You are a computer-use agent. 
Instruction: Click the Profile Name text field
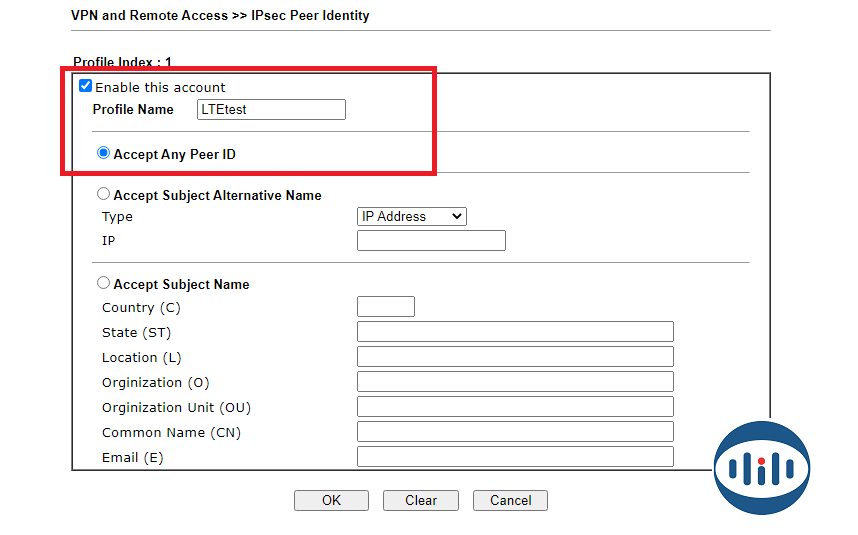click(271, 110)
